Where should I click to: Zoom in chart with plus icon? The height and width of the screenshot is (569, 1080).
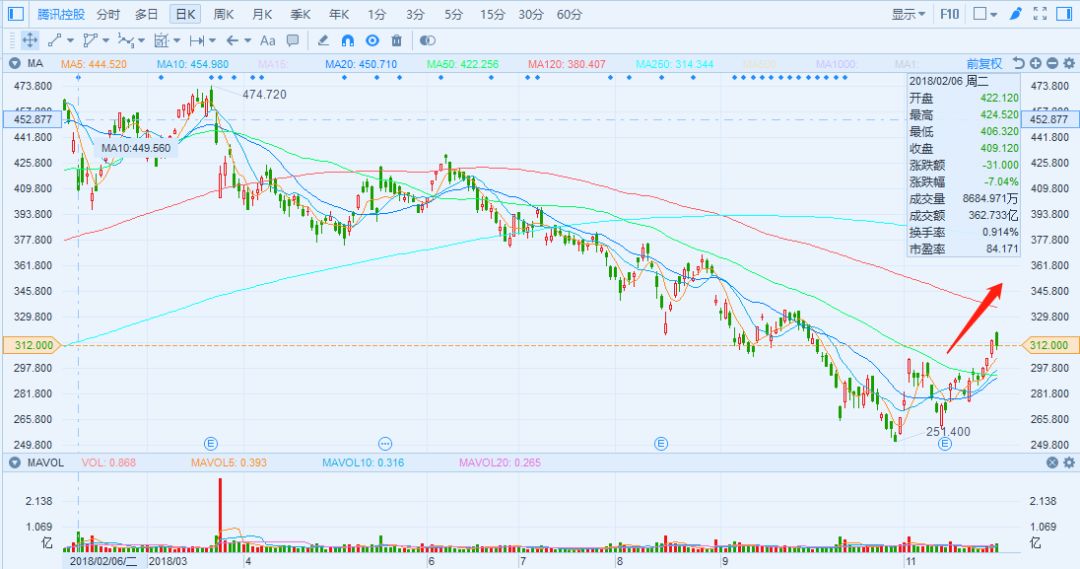(x=1035, y=63)
